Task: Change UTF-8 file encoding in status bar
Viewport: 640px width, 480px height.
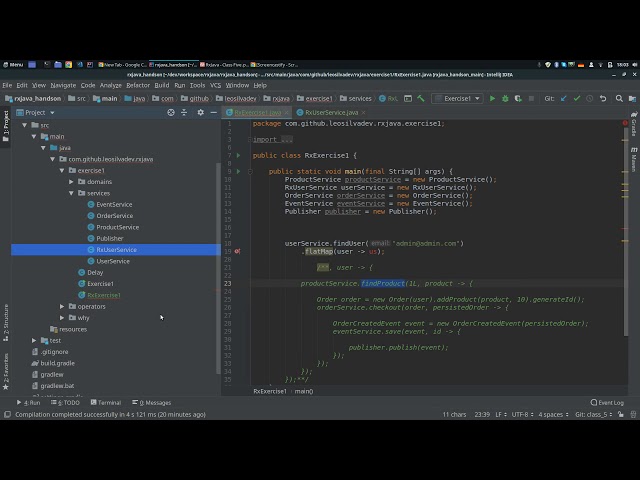Action: [x=522, y=414]
